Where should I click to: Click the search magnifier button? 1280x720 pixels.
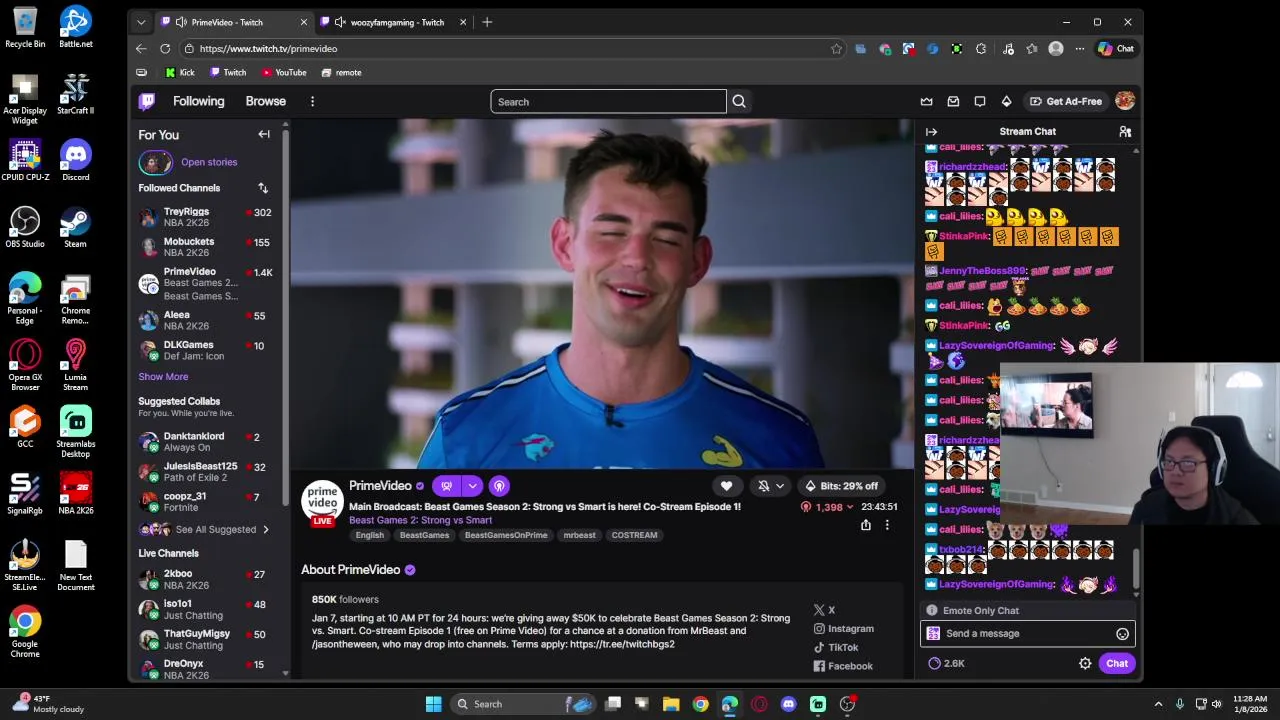[739, 101]
